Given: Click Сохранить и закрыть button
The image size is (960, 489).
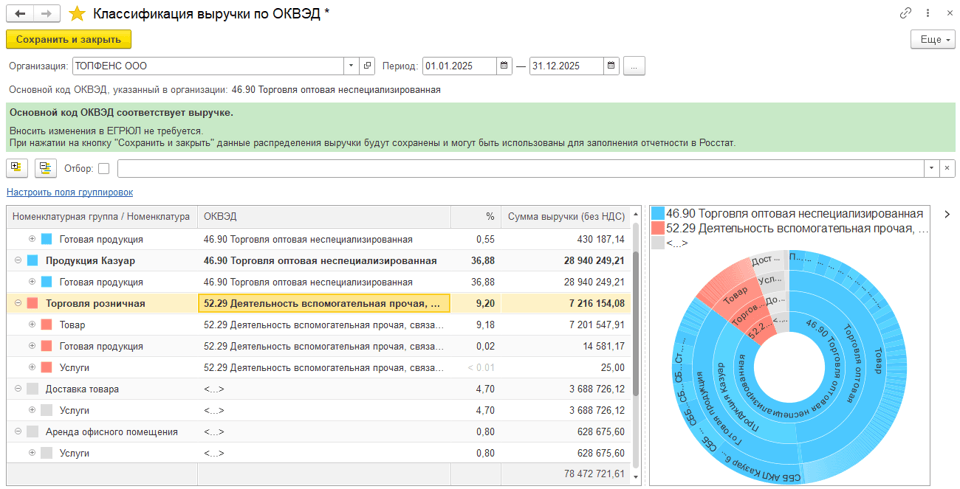Looking at the screenshot, I should point(69,39).
